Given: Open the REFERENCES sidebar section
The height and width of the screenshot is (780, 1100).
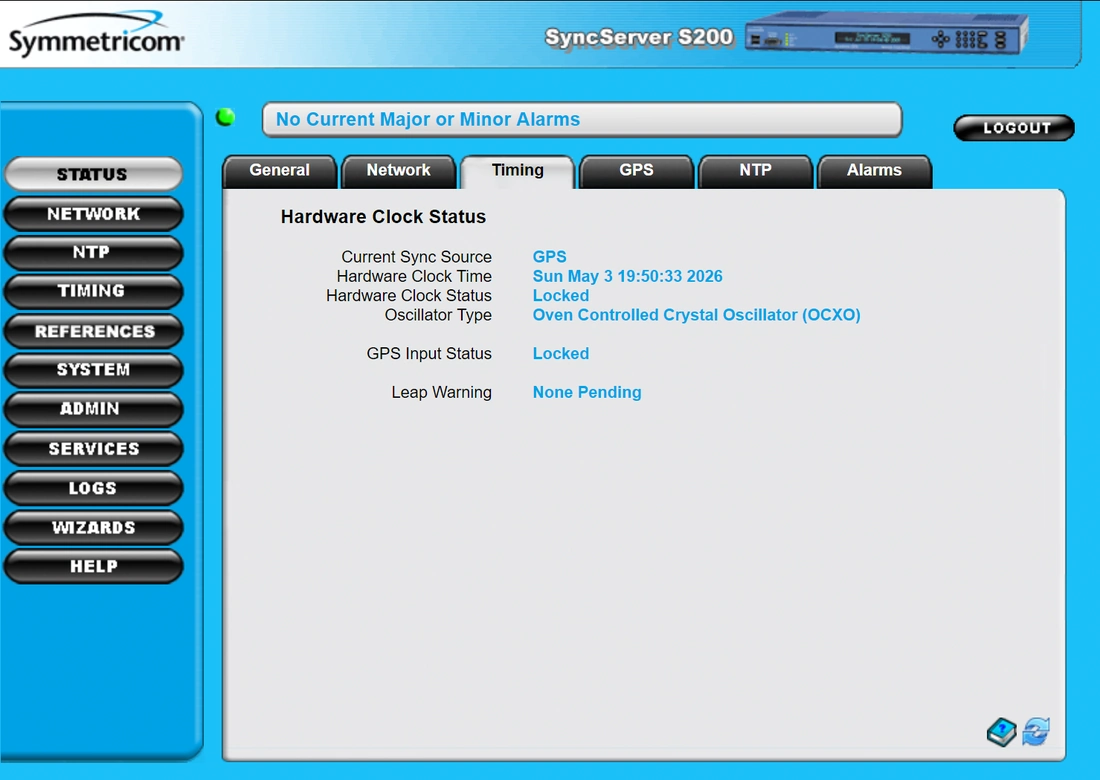Looking at the screenshot, I should [93, 331].
